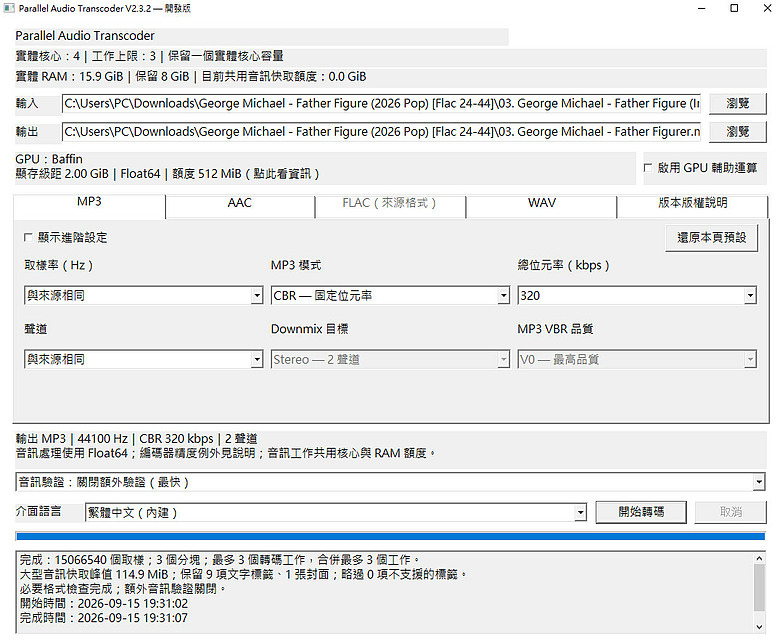This screenshot has width=780, height=641.
Task: Switch to the AAC tab
Action: 240,203
